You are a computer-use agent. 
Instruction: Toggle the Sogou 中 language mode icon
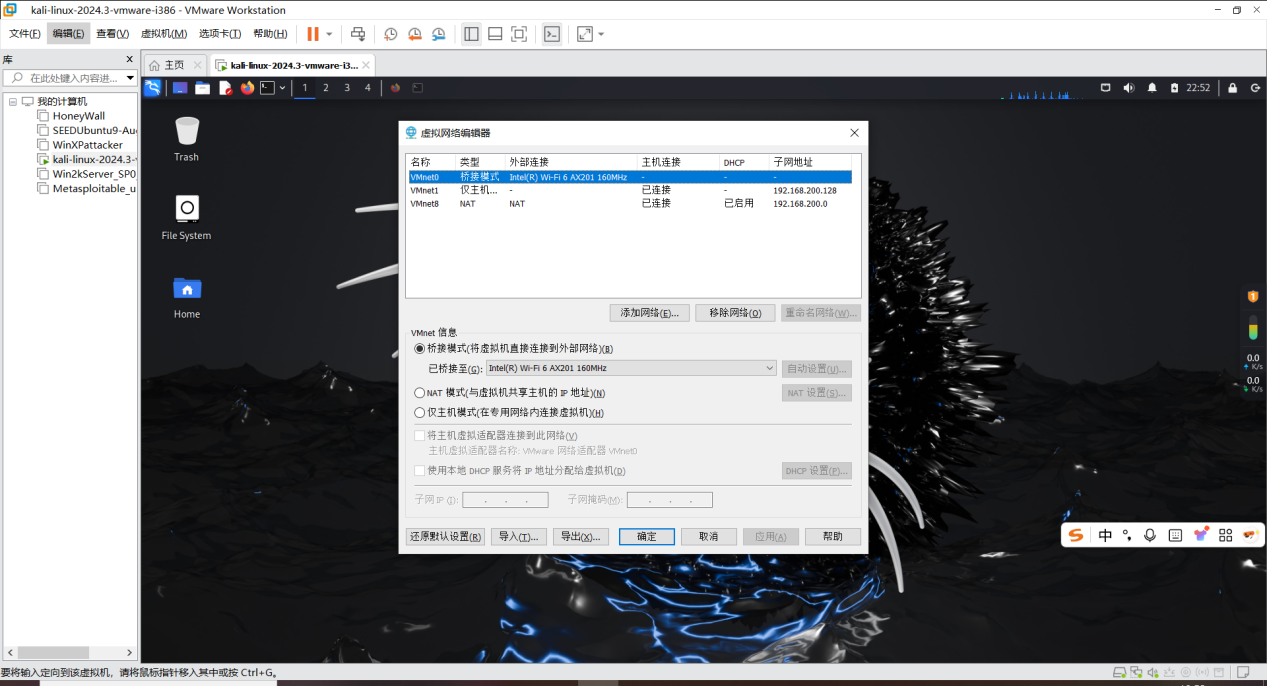(1105, 535)
